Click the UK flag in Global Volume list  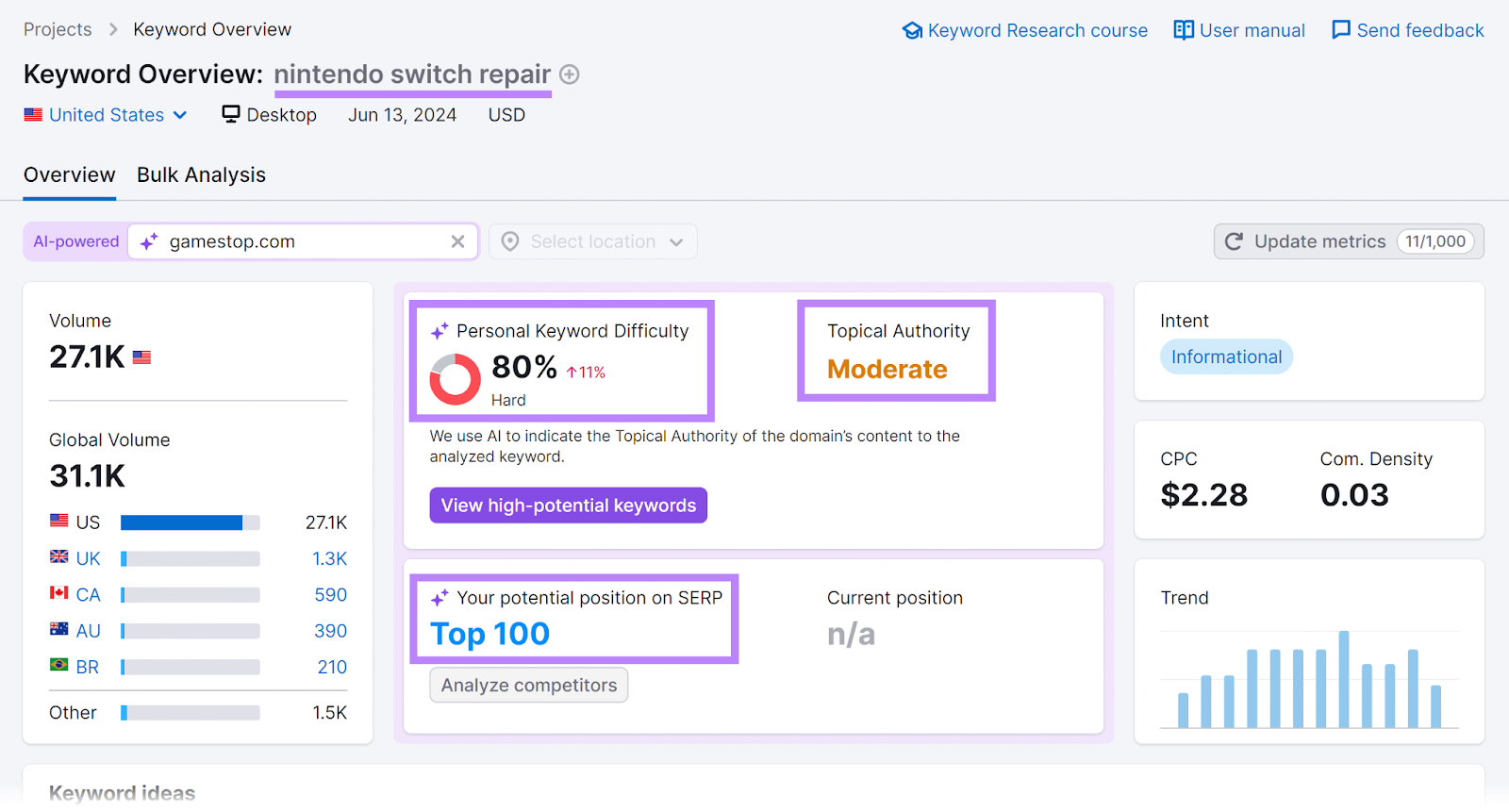tap(58, 557)
